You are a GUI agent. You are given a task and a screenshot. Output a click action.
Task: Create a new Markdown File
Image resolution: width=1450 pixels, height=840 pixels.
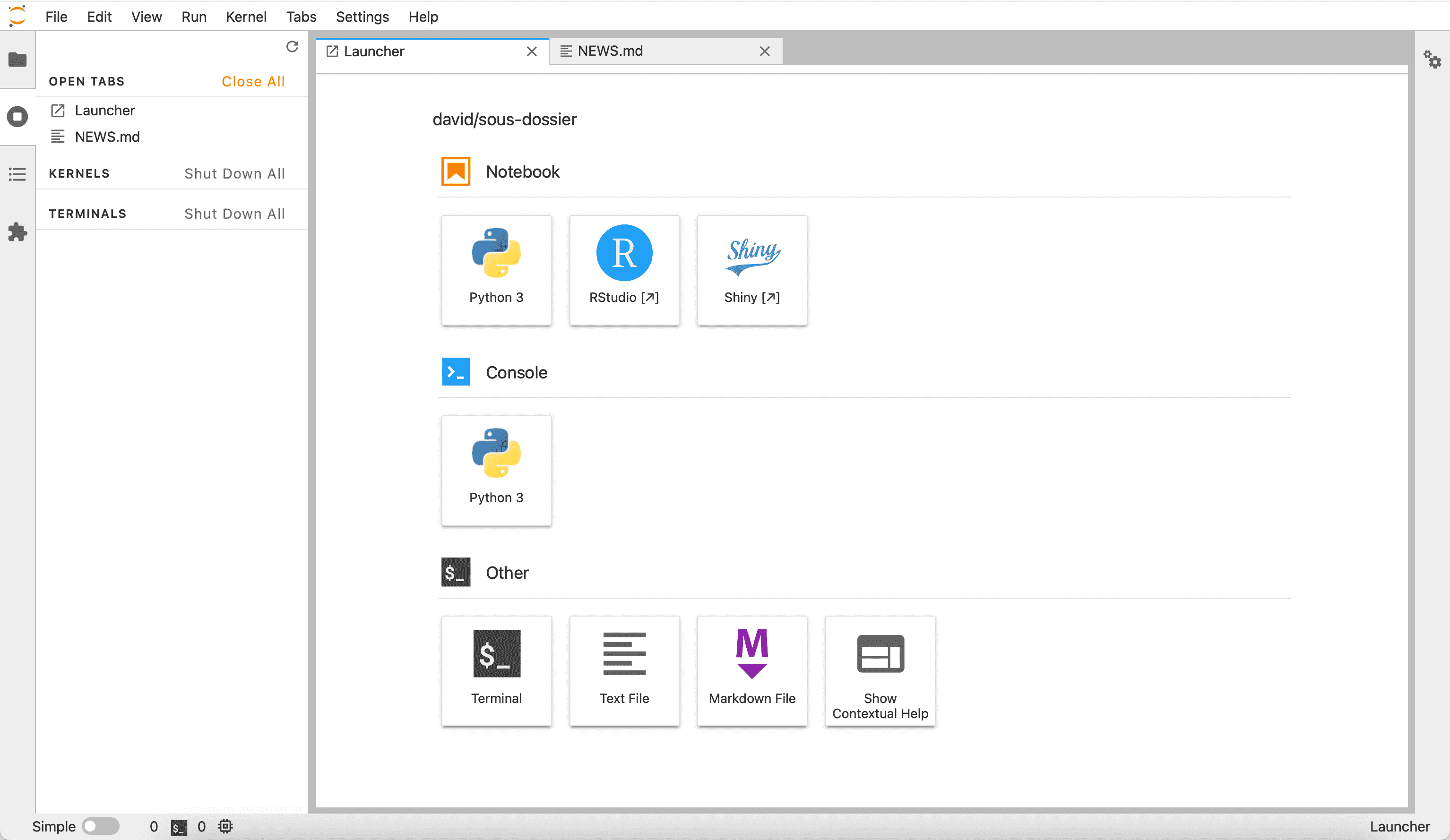tap(751, 670)
